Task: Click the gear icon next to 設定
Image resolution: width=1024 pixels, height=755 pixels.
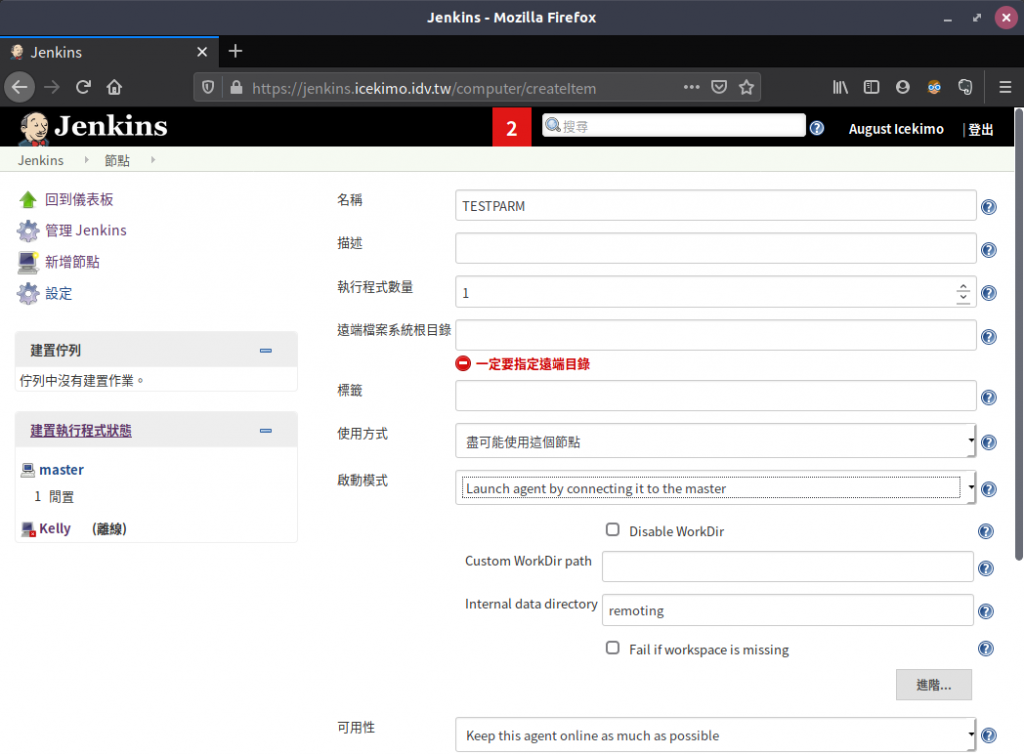Action: tap(27, 294)
